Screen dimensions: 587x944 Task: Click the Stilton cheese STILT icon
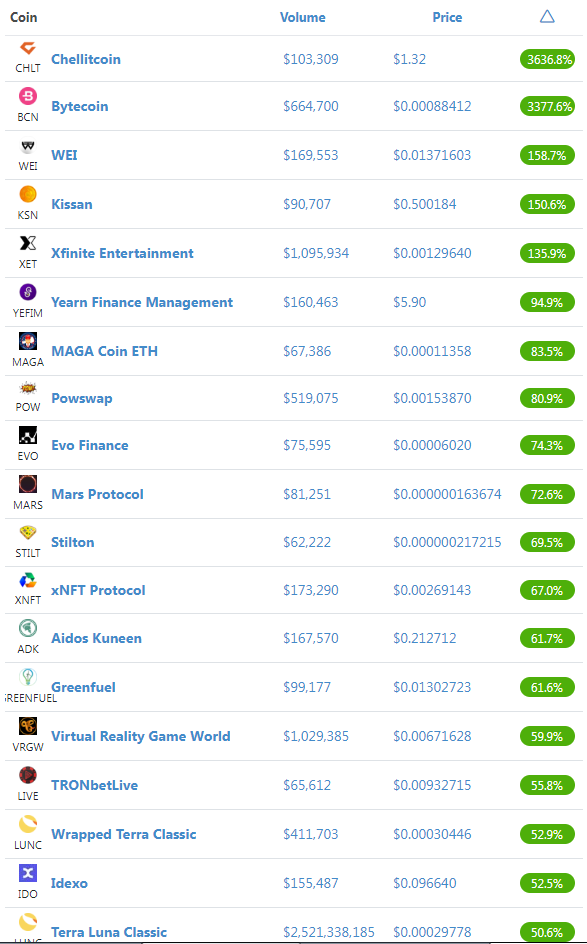[28, 532]
